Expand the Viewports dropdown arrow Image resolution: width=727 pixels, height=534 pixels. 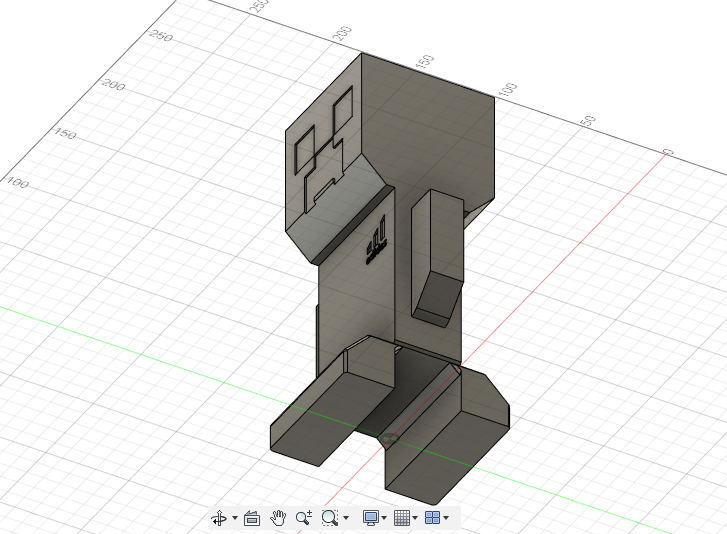coord(446,518)
